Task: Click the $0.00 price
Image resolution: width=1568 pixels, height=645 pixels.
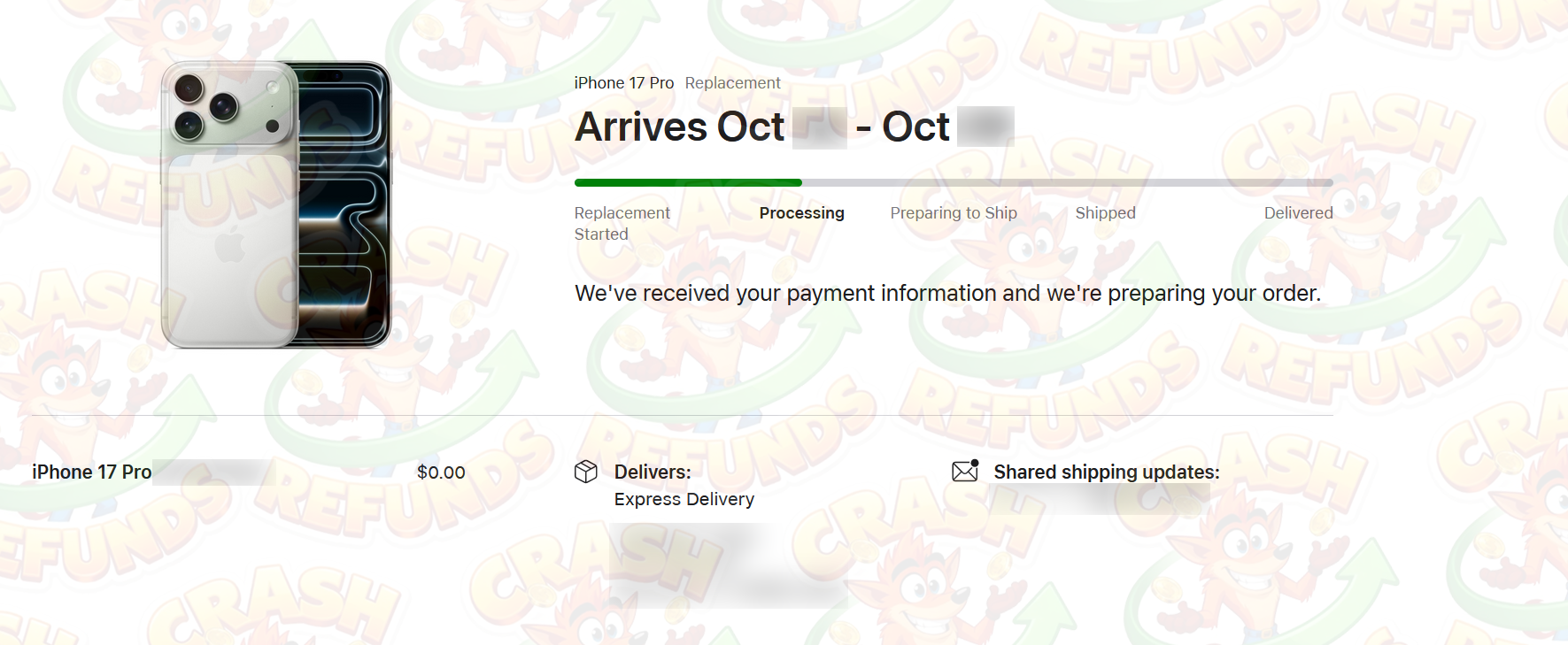Action: [441, 472]
